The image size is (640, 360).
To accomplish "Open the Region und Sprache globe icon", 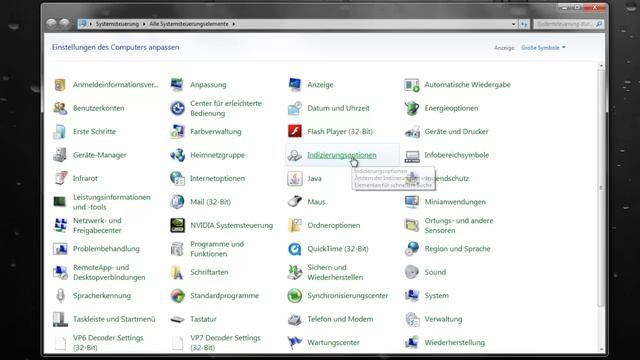I will [411, 249].
